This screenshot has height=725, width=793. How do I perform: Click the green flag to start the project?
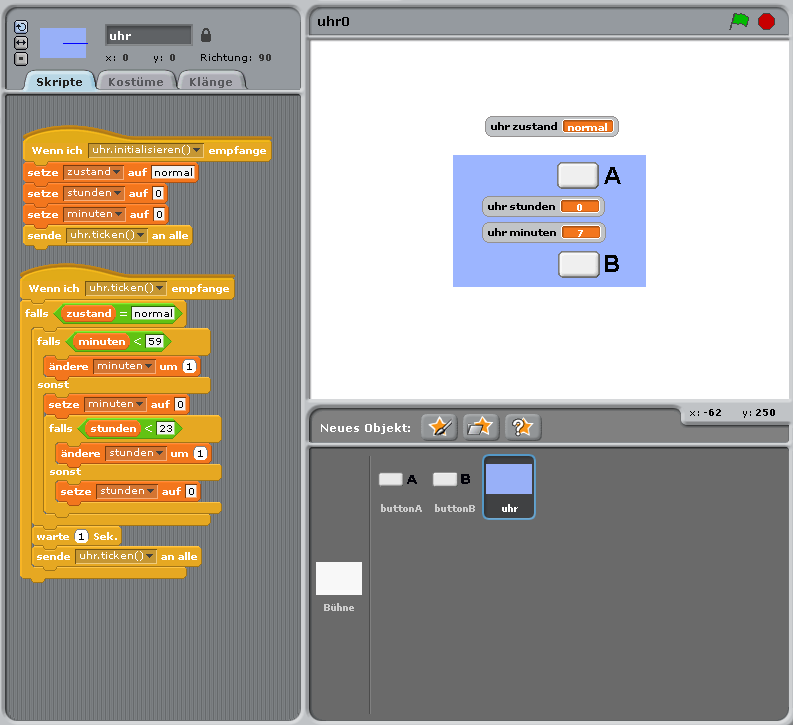[x=739, y=21]
